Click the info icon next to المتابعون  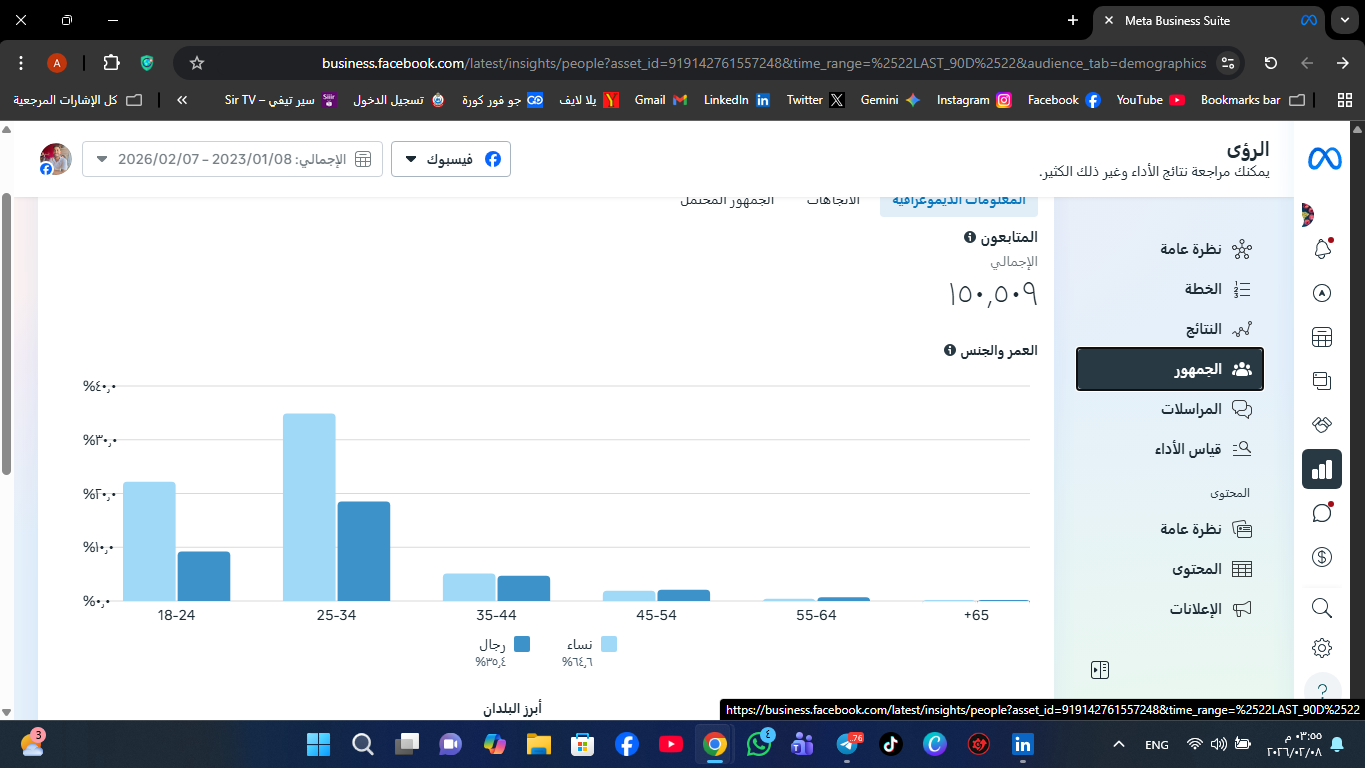(x=969, y=237)
